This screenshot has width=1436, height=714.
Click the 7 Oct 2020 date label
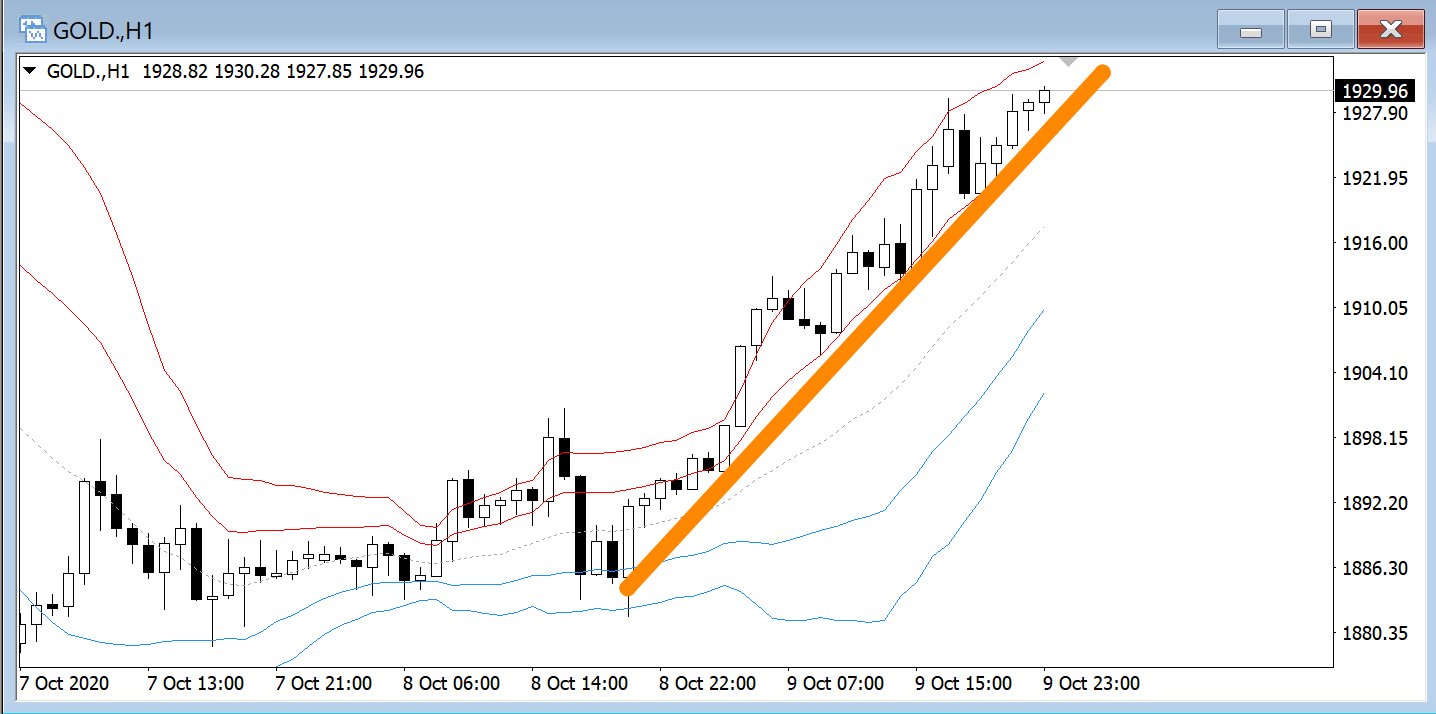64,684
